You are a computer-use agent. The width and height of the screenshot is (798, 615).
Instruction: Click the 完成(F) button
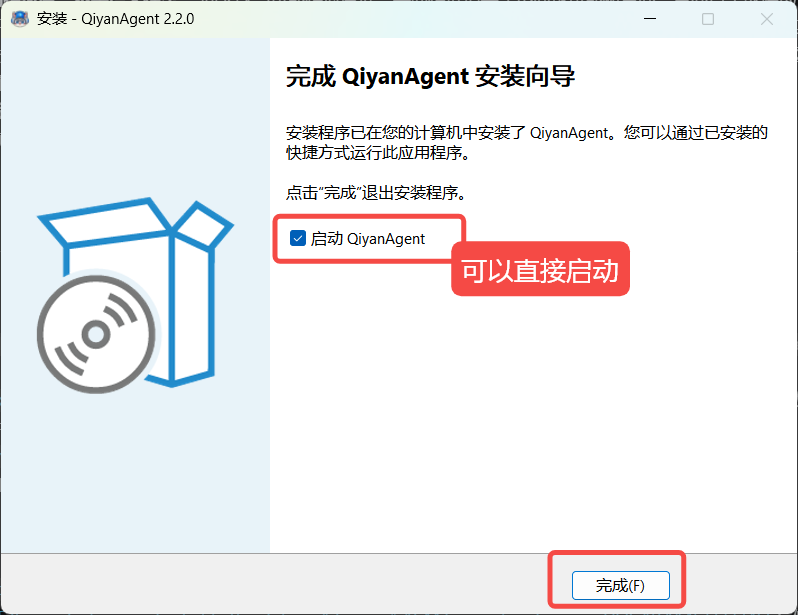pyautogui.click(x=620, y=585)
